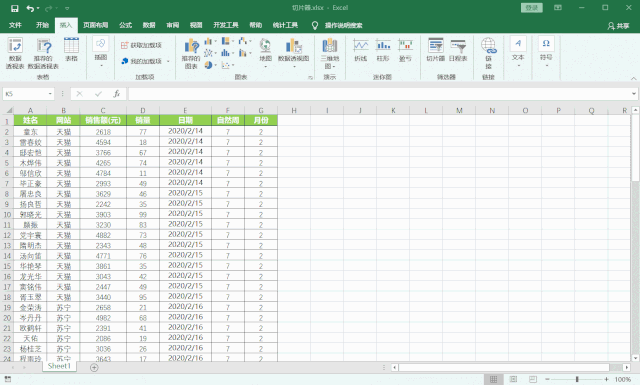Viewport: 640px width, 385px height.
Task: Add a new sheet with the plus button
Action: coord(94,367)
